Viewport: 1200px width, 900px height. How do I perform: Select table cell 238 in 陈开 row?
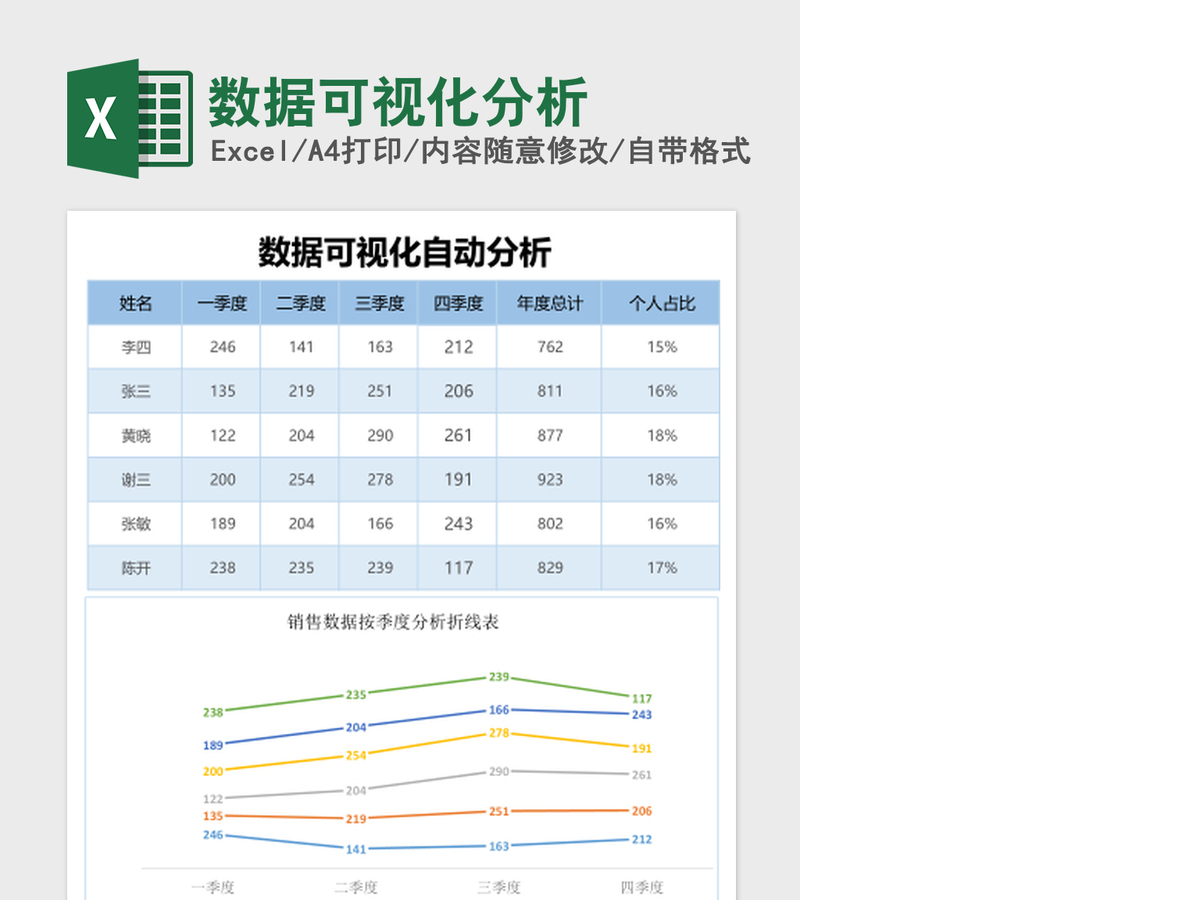222,567
